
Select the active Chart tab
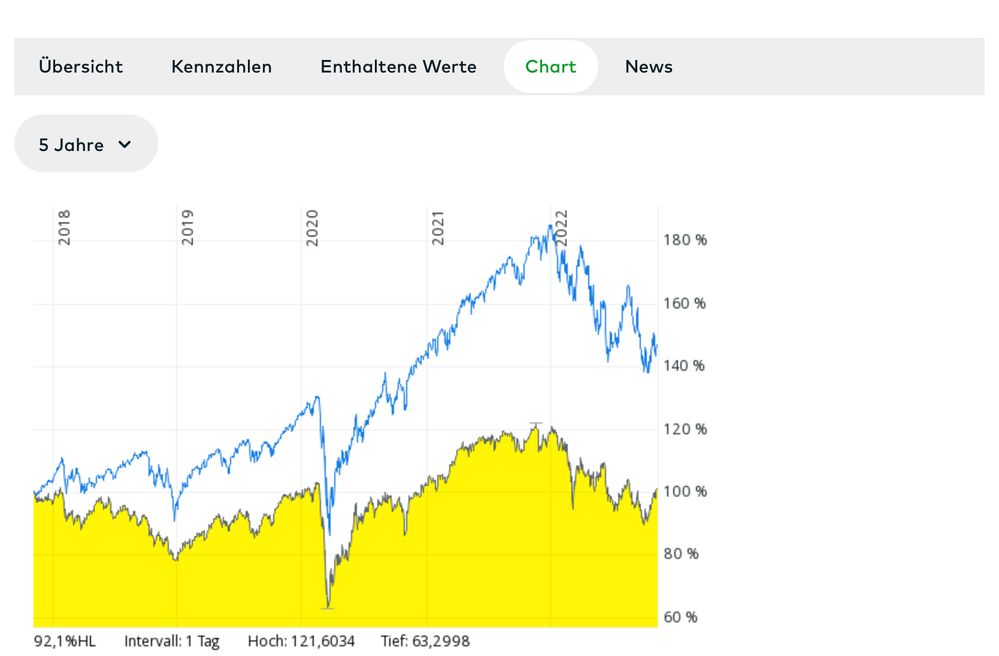pyautogui.click(x=550, y=67)
